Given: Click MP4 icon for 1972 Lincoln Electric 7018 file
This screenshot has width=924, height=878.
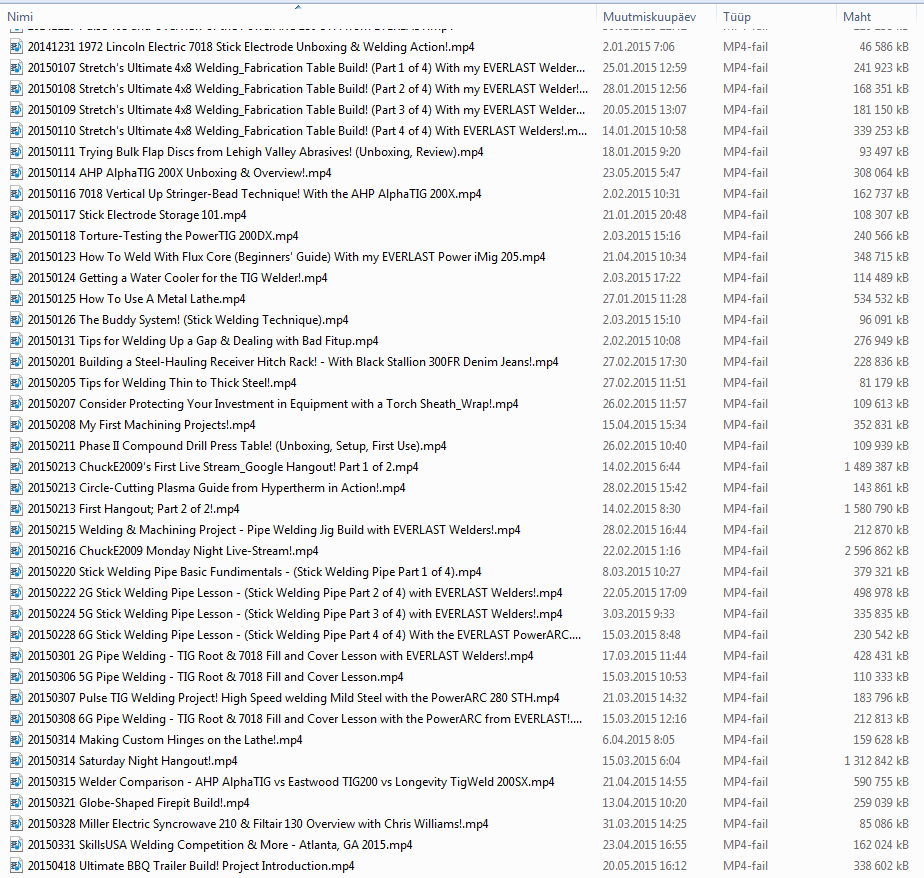Looking at the screenshot, I should tap(16, 47).
